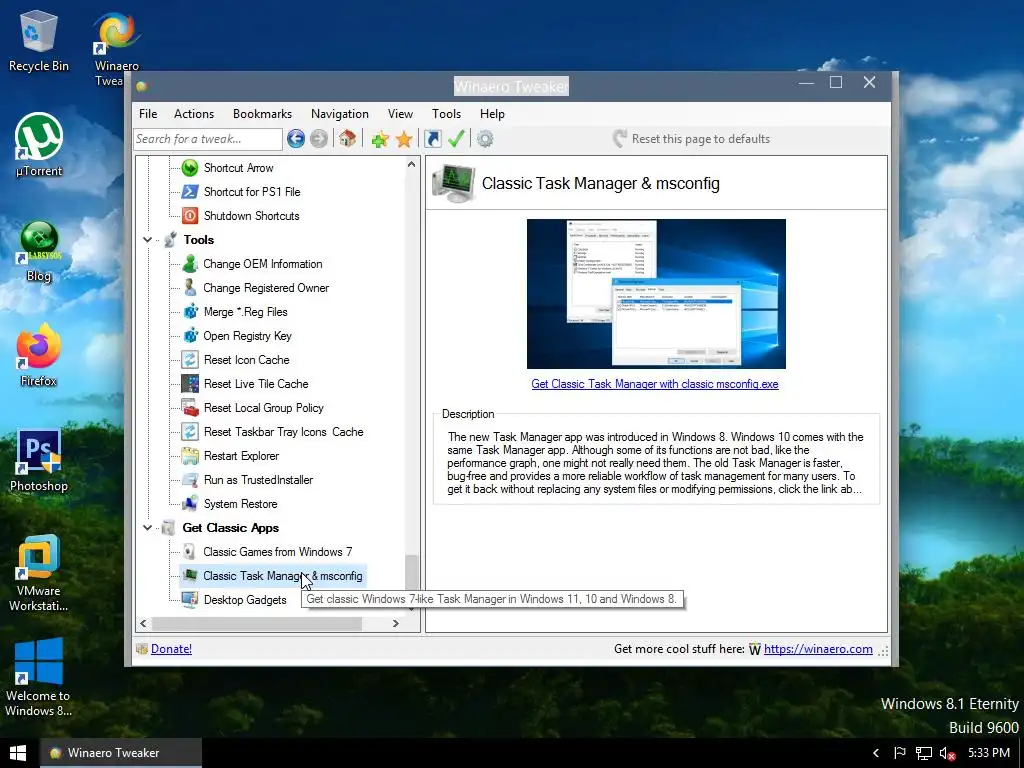
Task: Click the Start button on taskbar
Action: 18,753
